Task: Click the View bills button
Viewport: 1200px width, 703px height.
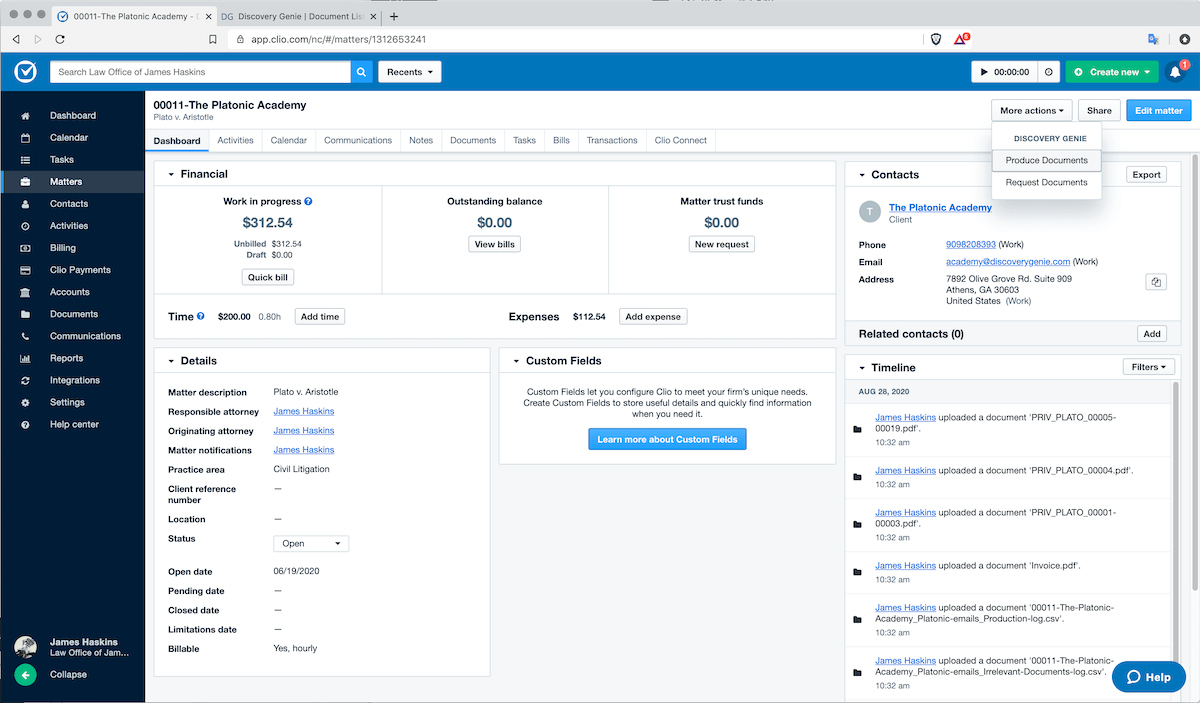Action: [x=495, y=244]
